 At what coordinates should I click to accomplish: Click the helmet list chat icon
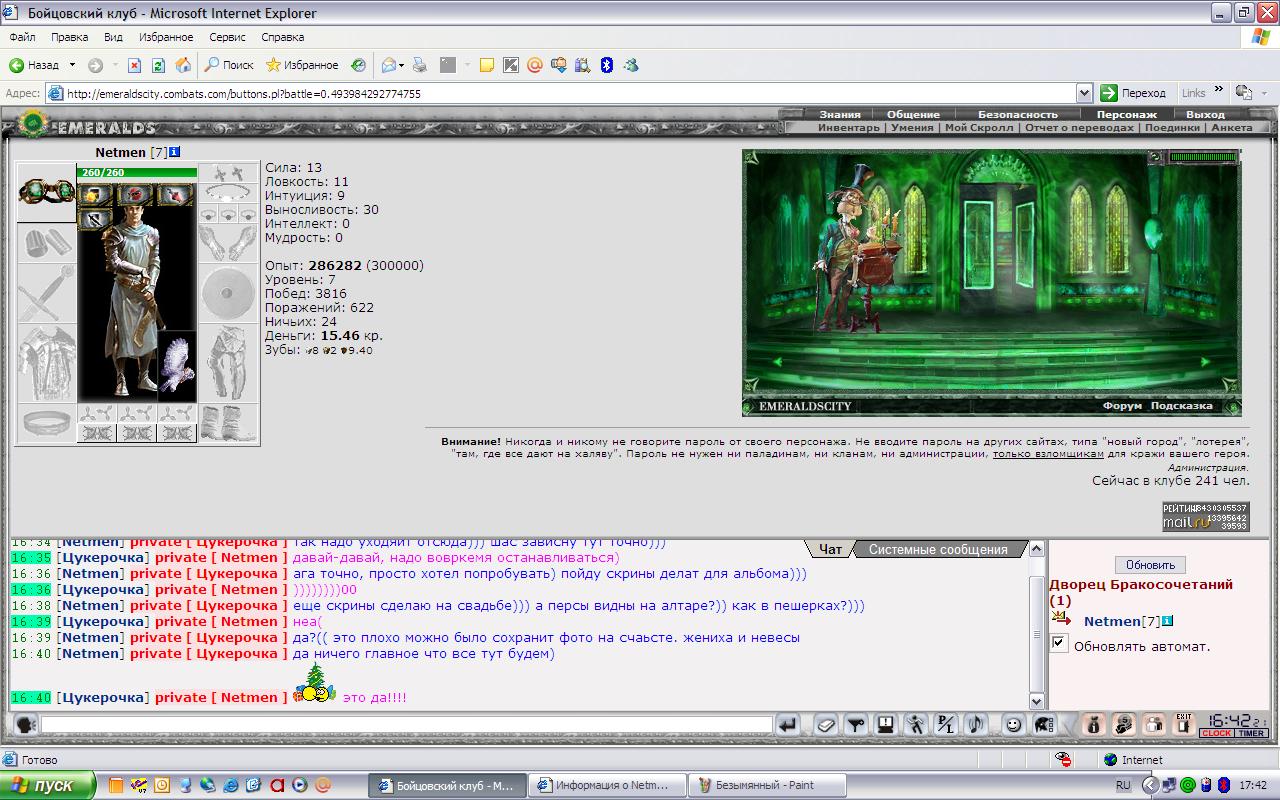coord(1043,726)
